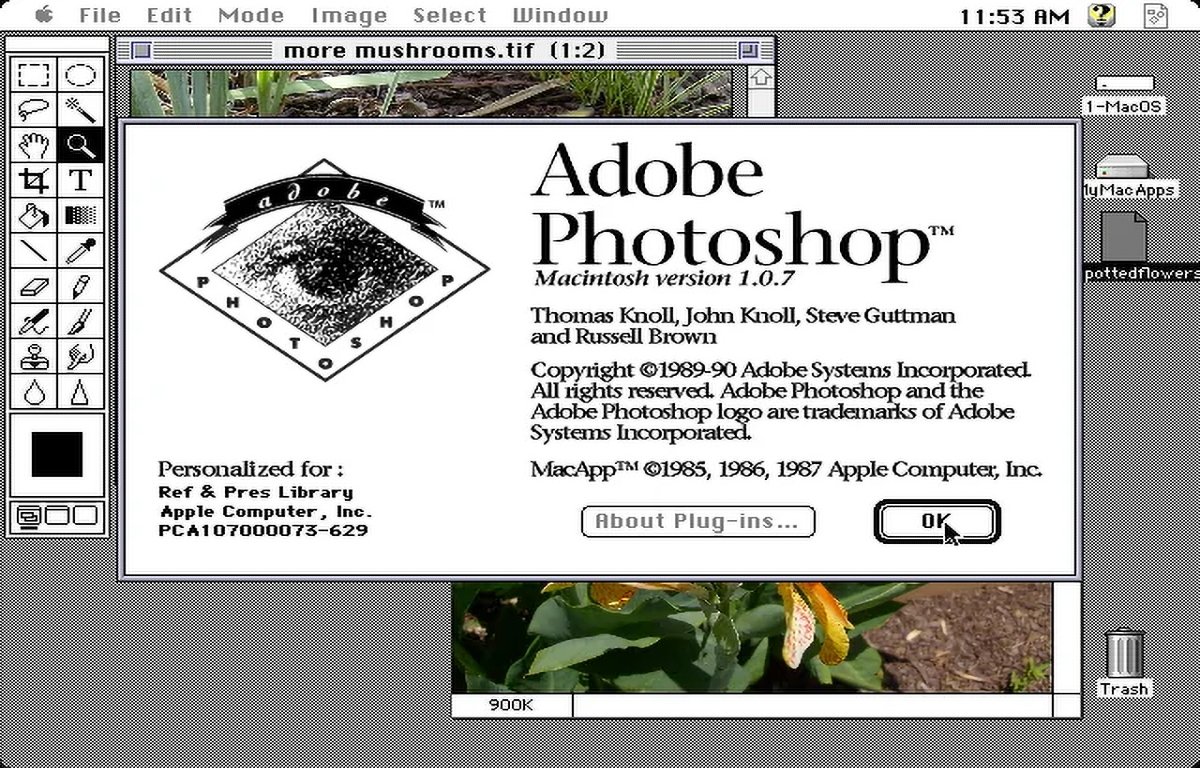Screen dimensions: 1200x768
Task: Select the Eyedropper tool
Action: coord(80,250)
